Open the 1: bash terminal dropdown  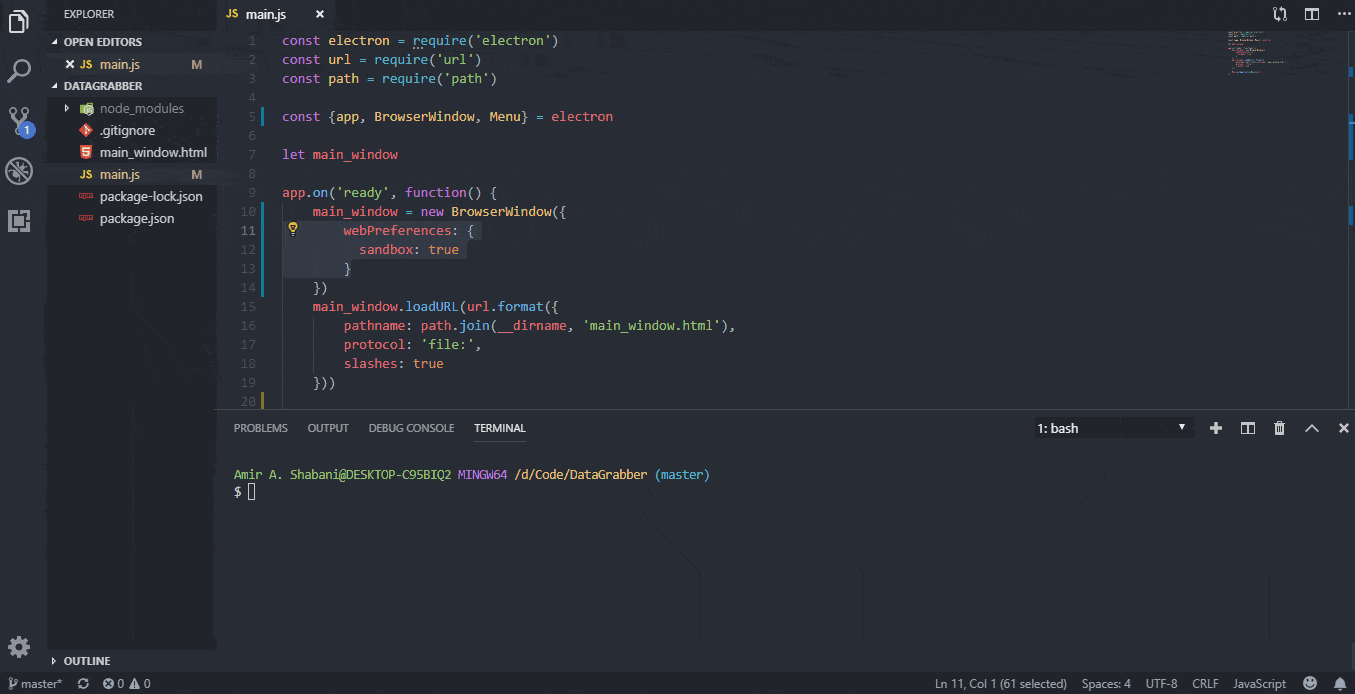pos(1115,428)
